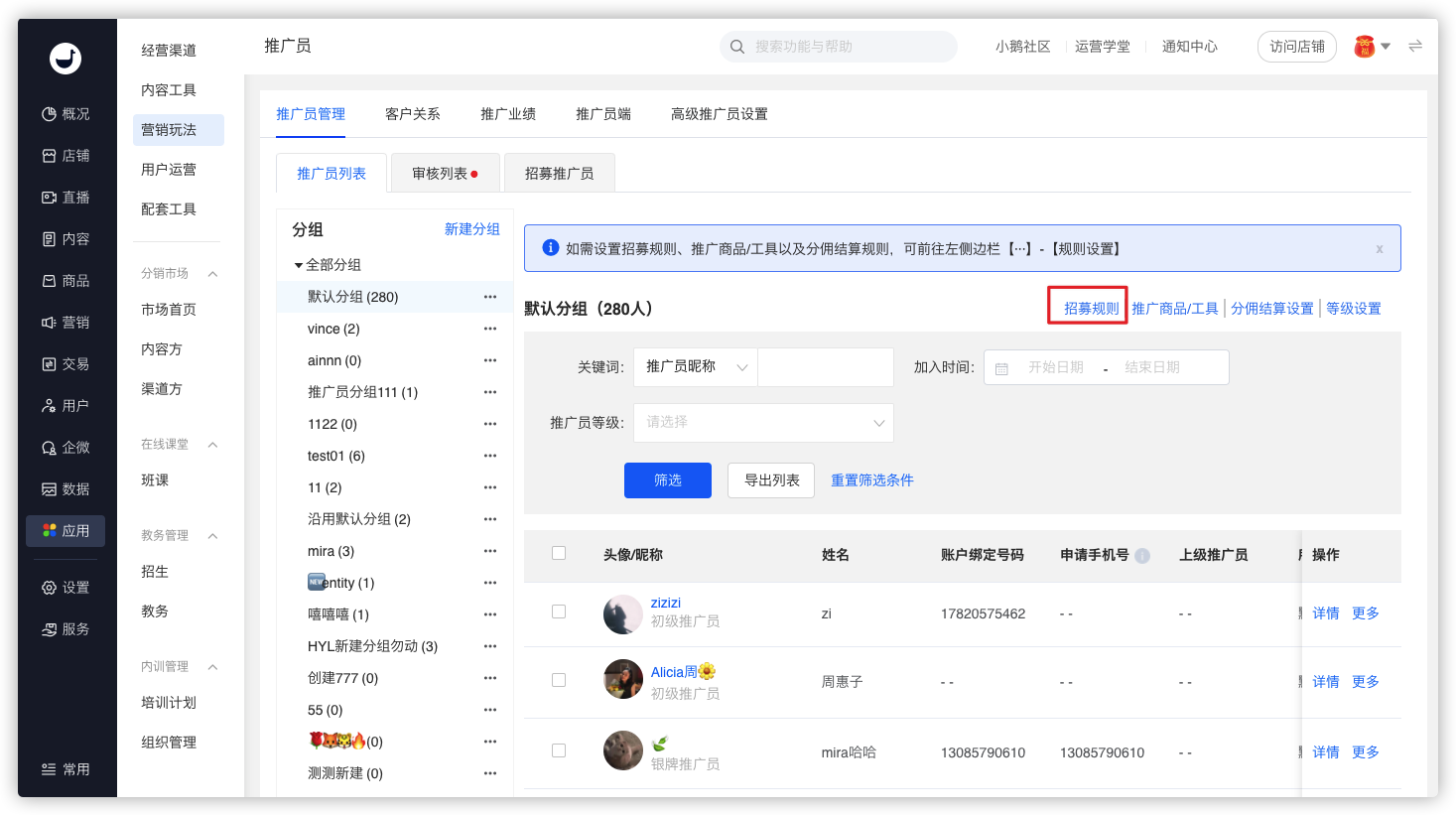1456x815 pixels.
Task: Select the checkbox for mira哈哈 row
Action: [x=559, y=751]
